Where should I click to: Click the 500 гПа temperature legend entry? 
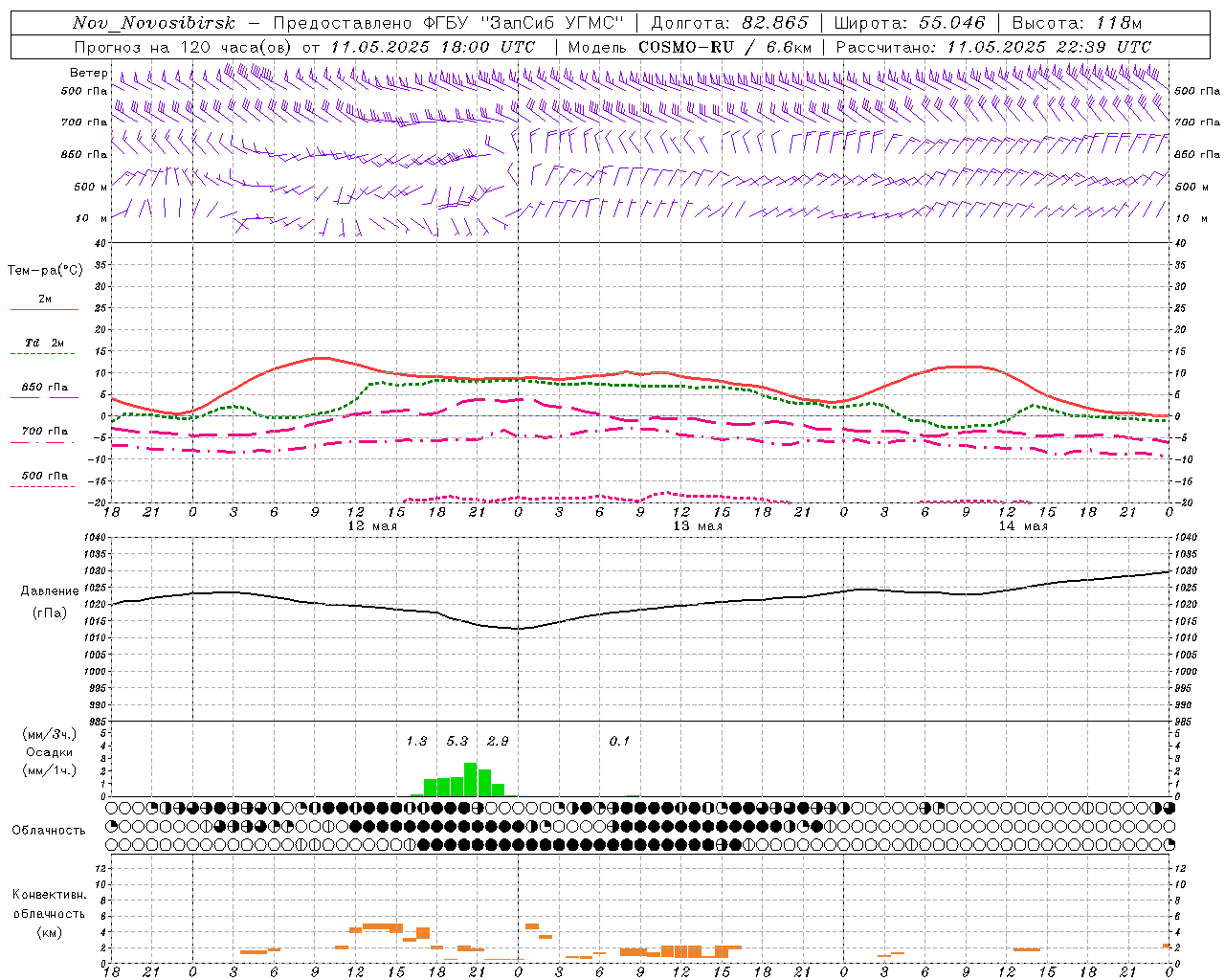click(x=45, y=476)
